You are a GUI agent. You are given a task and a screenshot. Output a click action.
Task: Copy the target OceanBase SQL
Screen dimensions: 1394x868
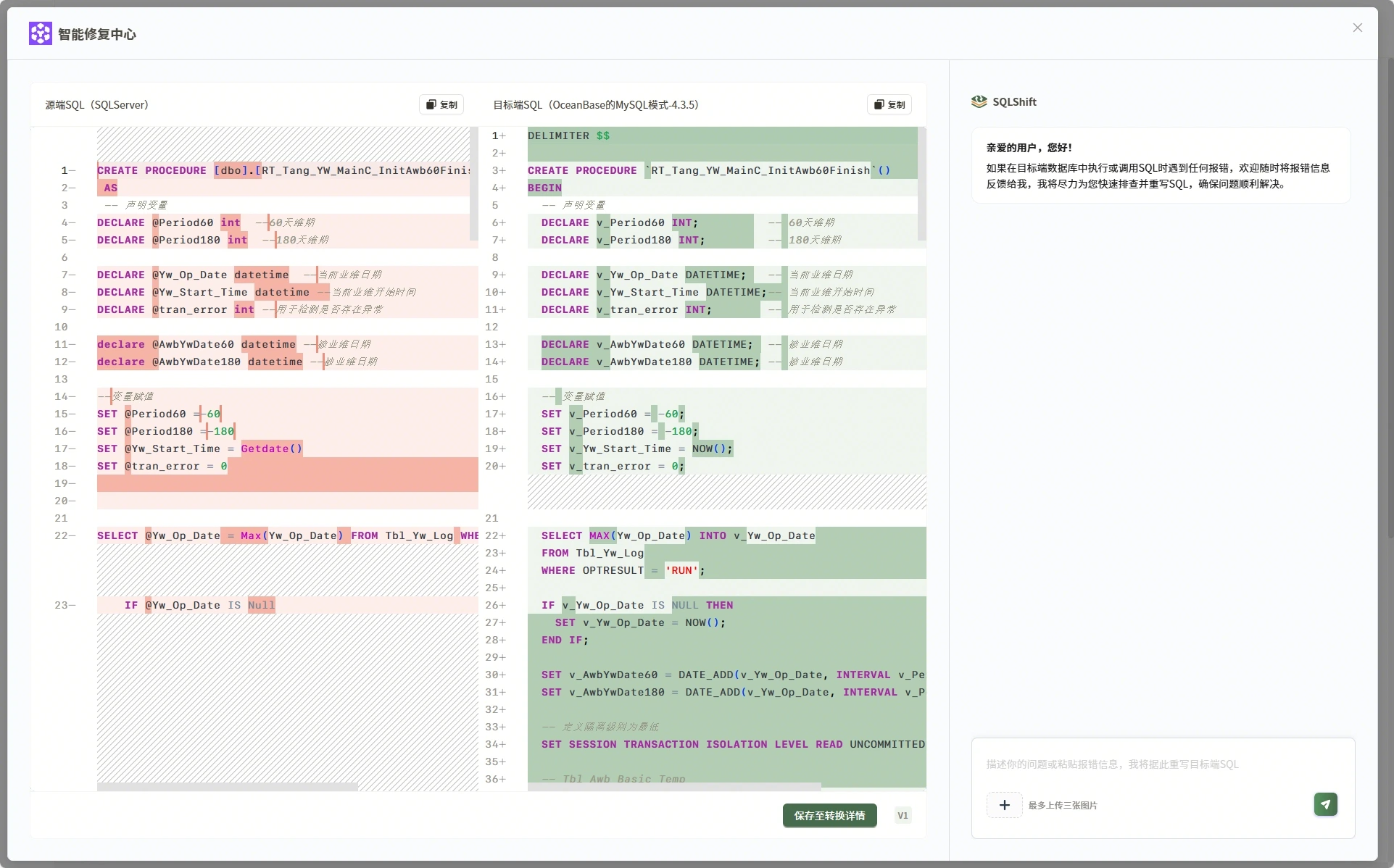(x=889, y=104)
